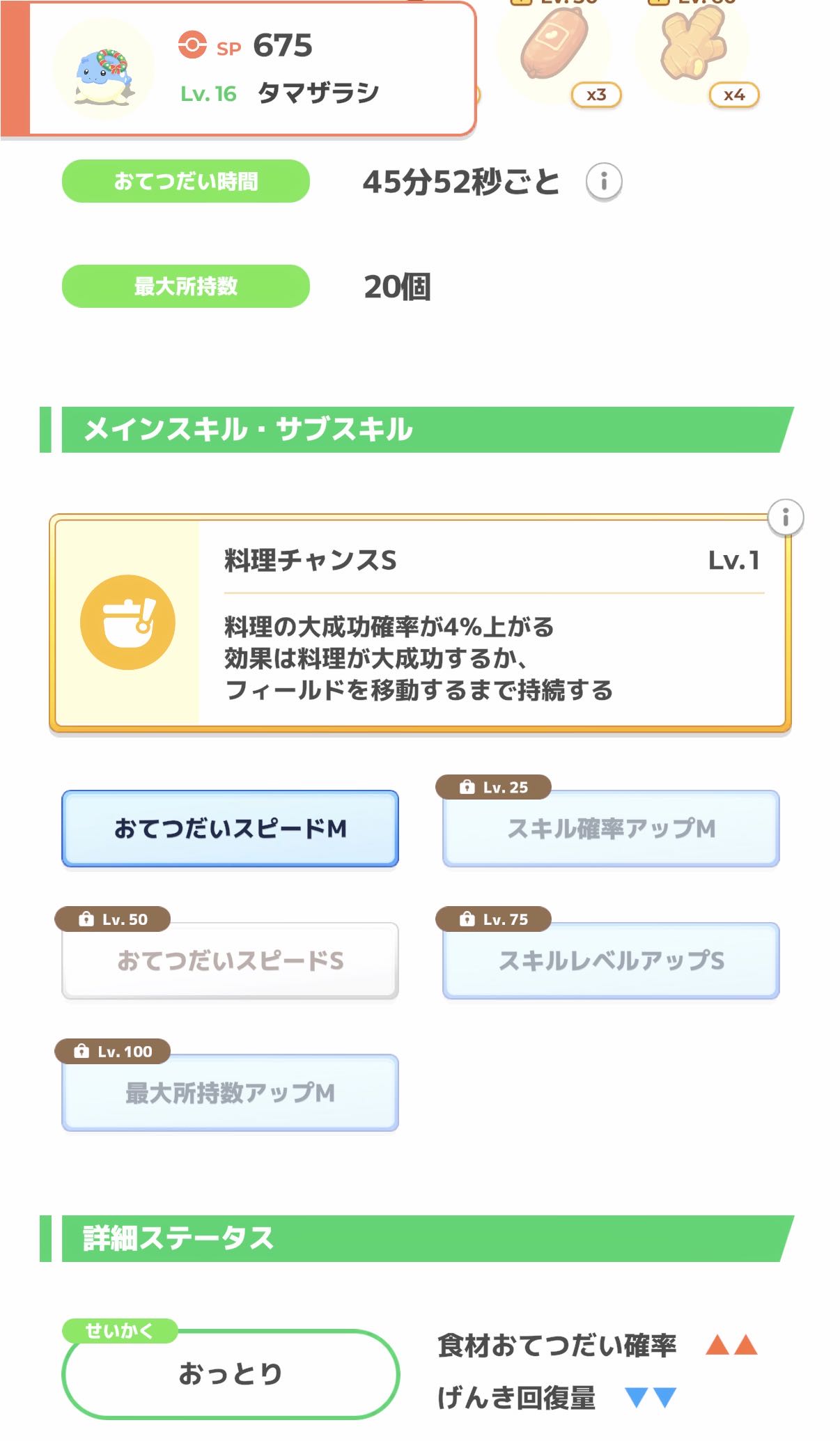Tap the Lv. 25 lock badge
This screenshot has height=1441, width=840.
tap(493, 787)
